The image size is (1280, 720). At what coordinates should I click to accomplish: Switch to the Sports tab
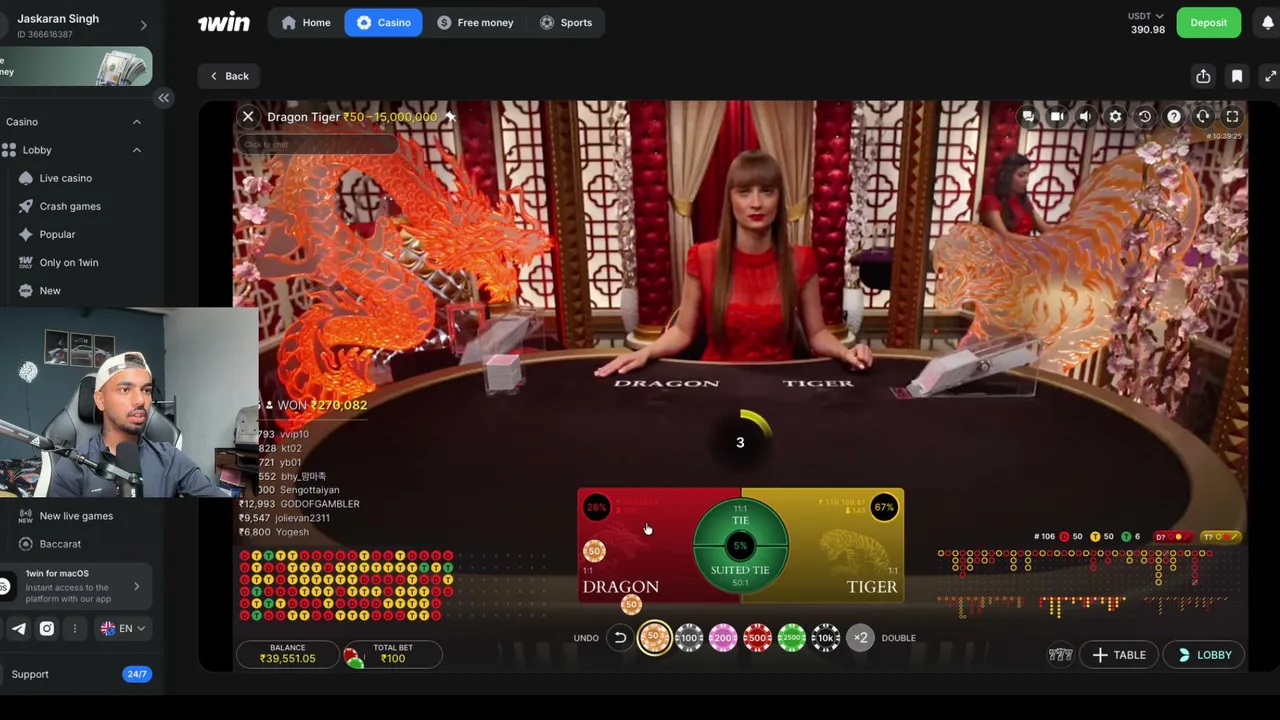point(566,22)
